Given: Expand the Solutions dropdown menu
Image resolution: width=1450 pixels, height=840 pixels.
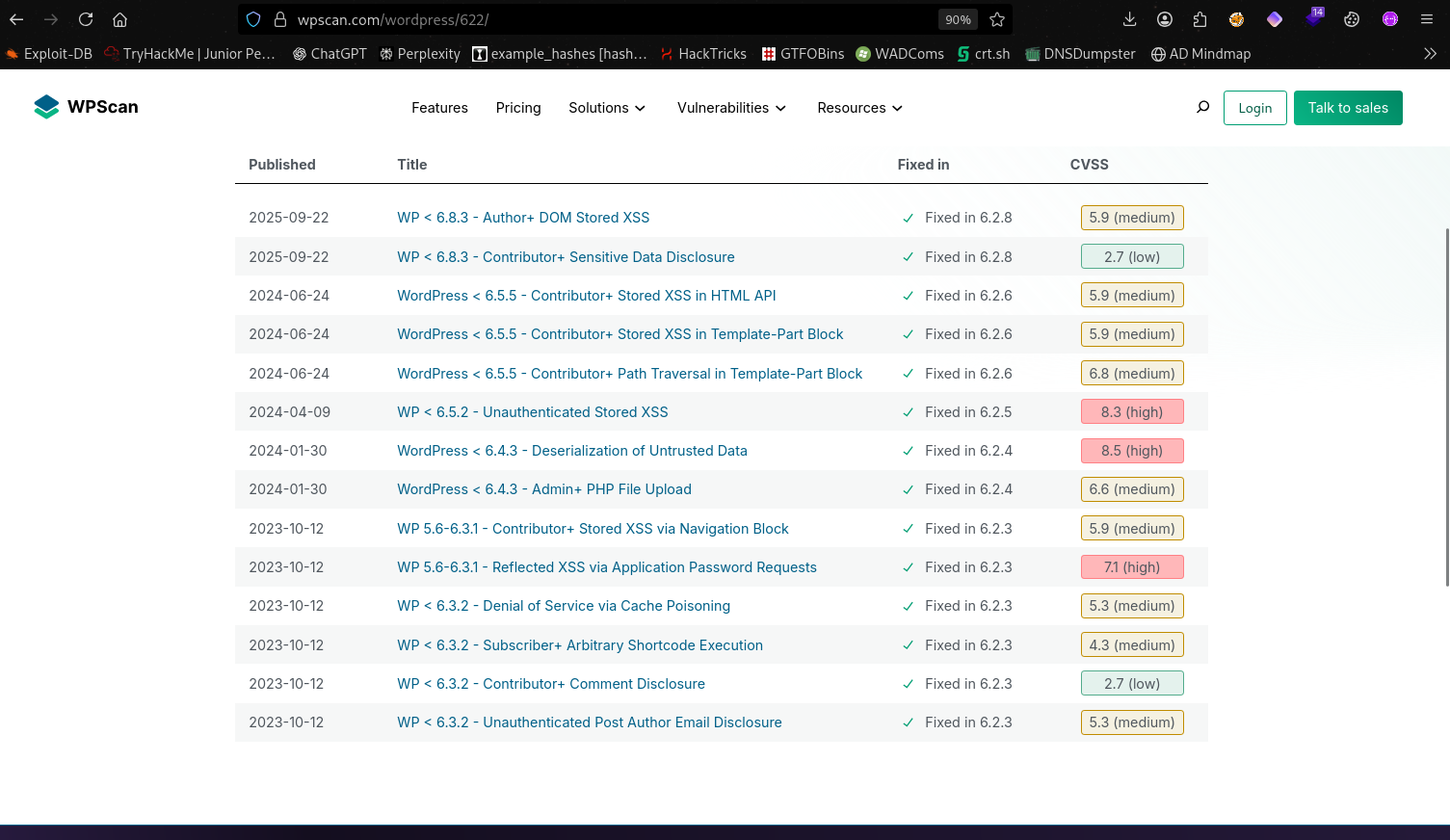Looking at the screenshot, I should click(x=606, y=108).
